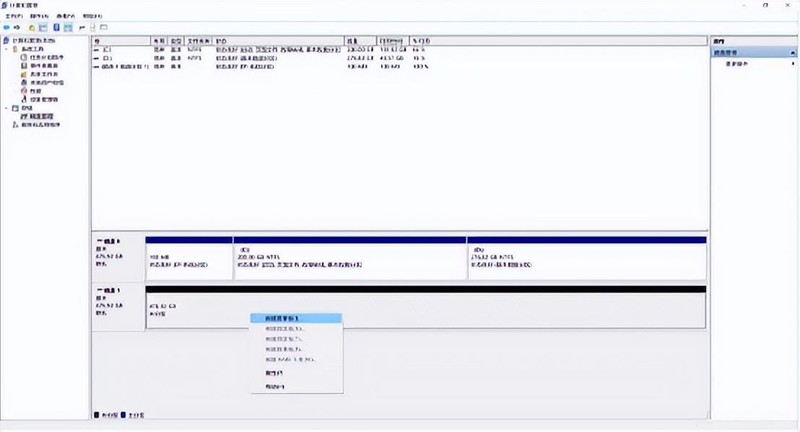Select Disk Management in the left tree
Screen dimensions: 800x432
coord(40,116)
